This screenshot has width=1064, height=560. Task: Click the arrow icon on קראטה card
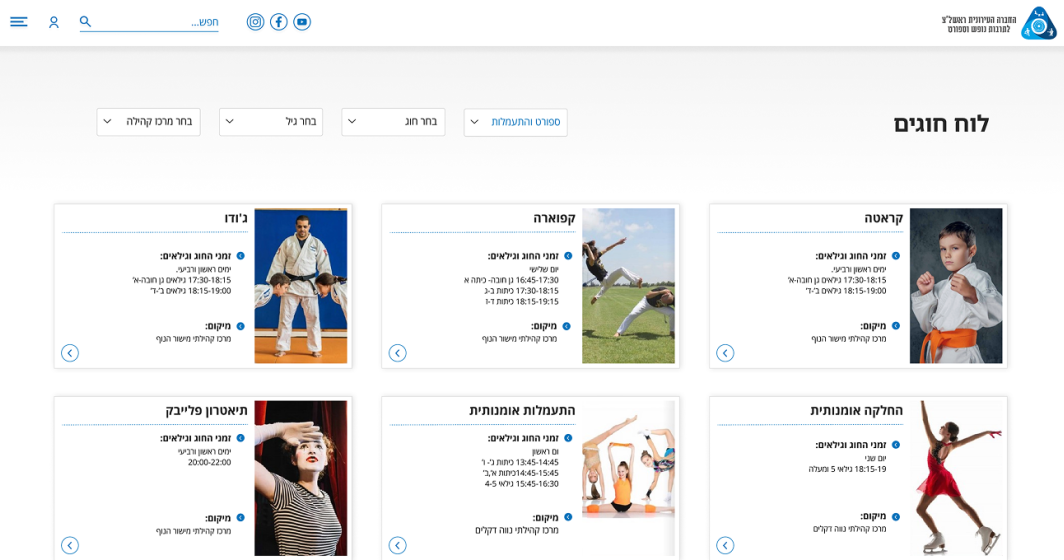coord(725,353)
